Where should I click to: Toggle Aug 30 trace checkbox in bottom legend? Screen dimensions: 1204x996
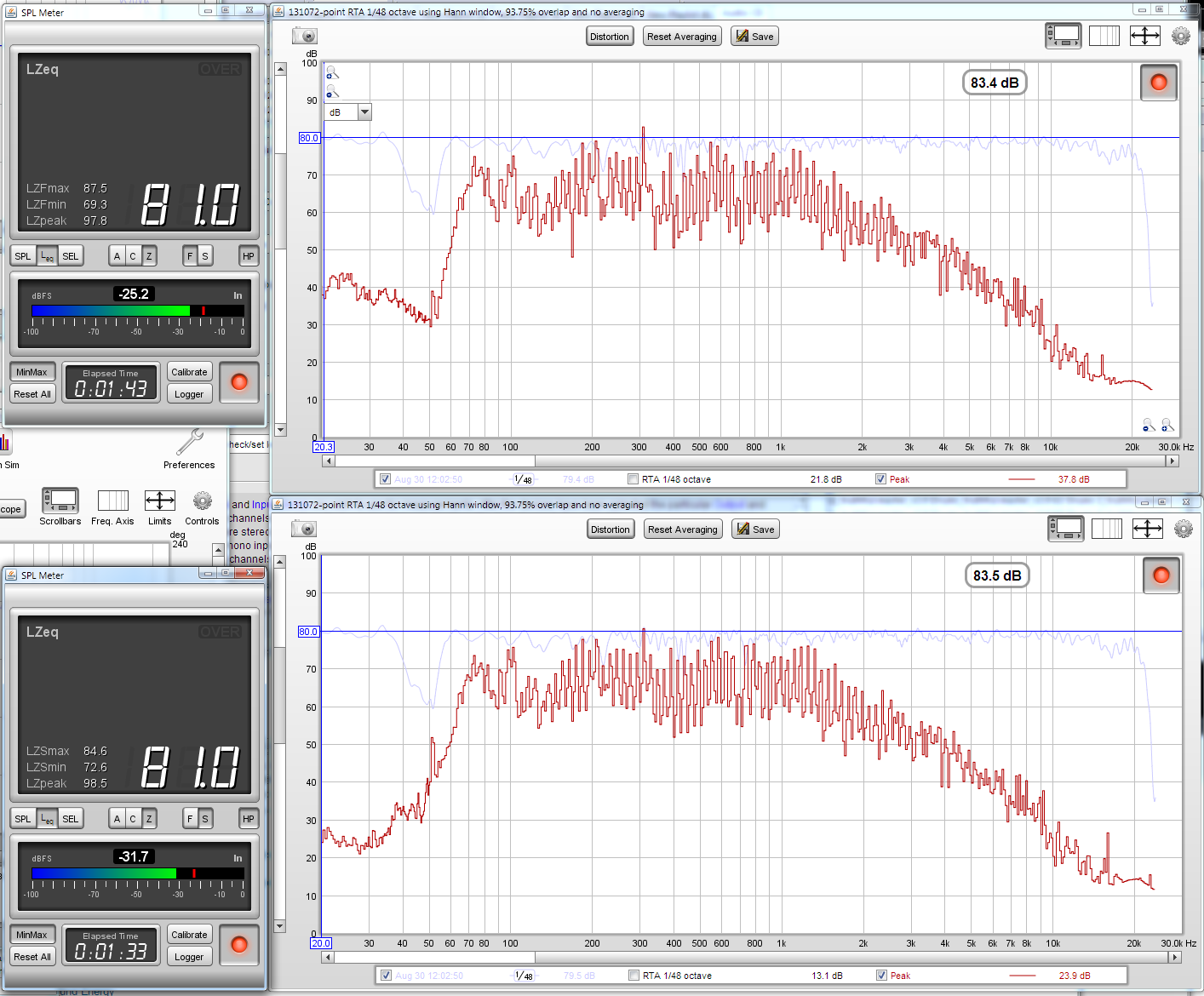pos(387,976)
